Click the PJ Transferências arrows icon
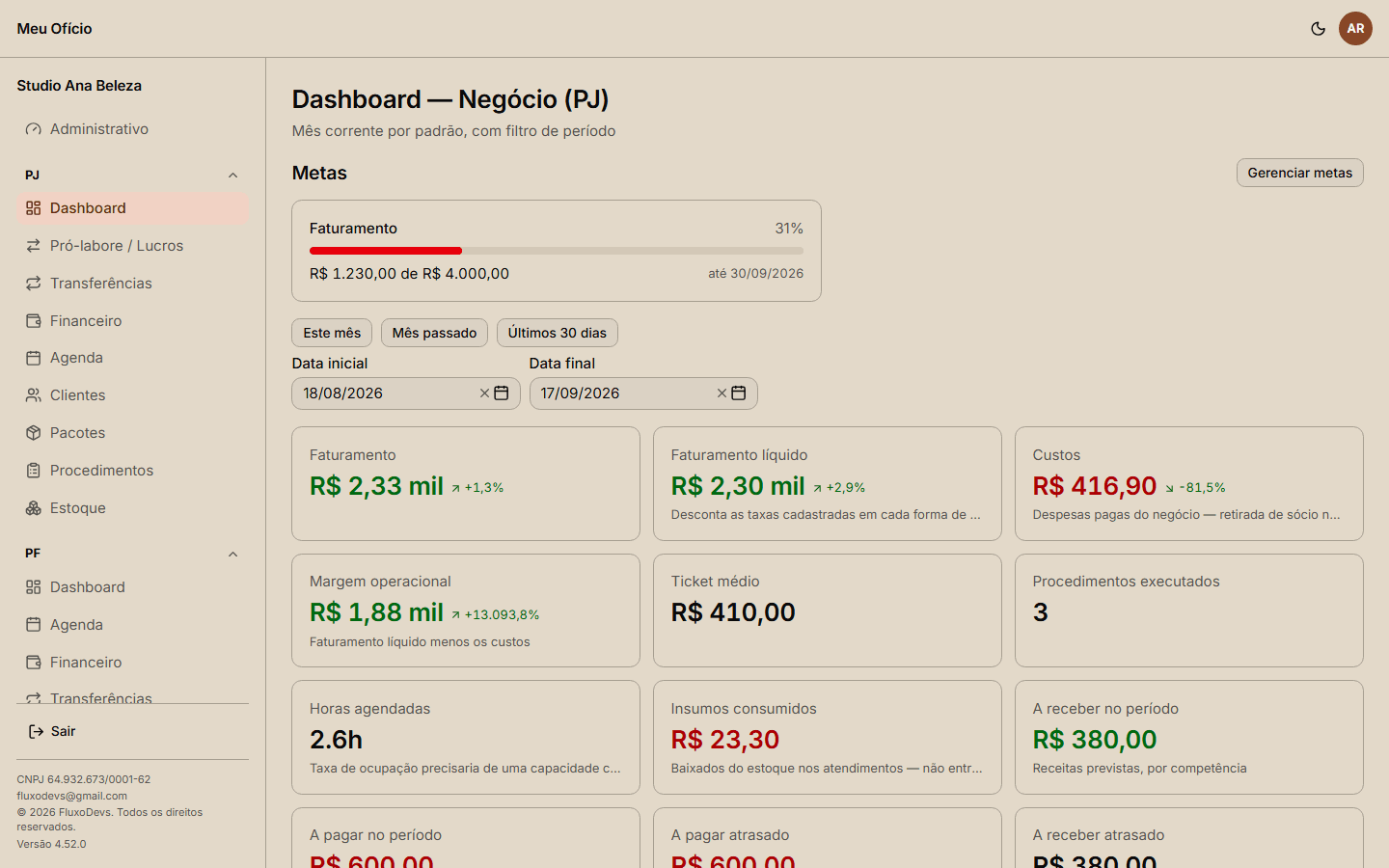 tap(34, 284)
